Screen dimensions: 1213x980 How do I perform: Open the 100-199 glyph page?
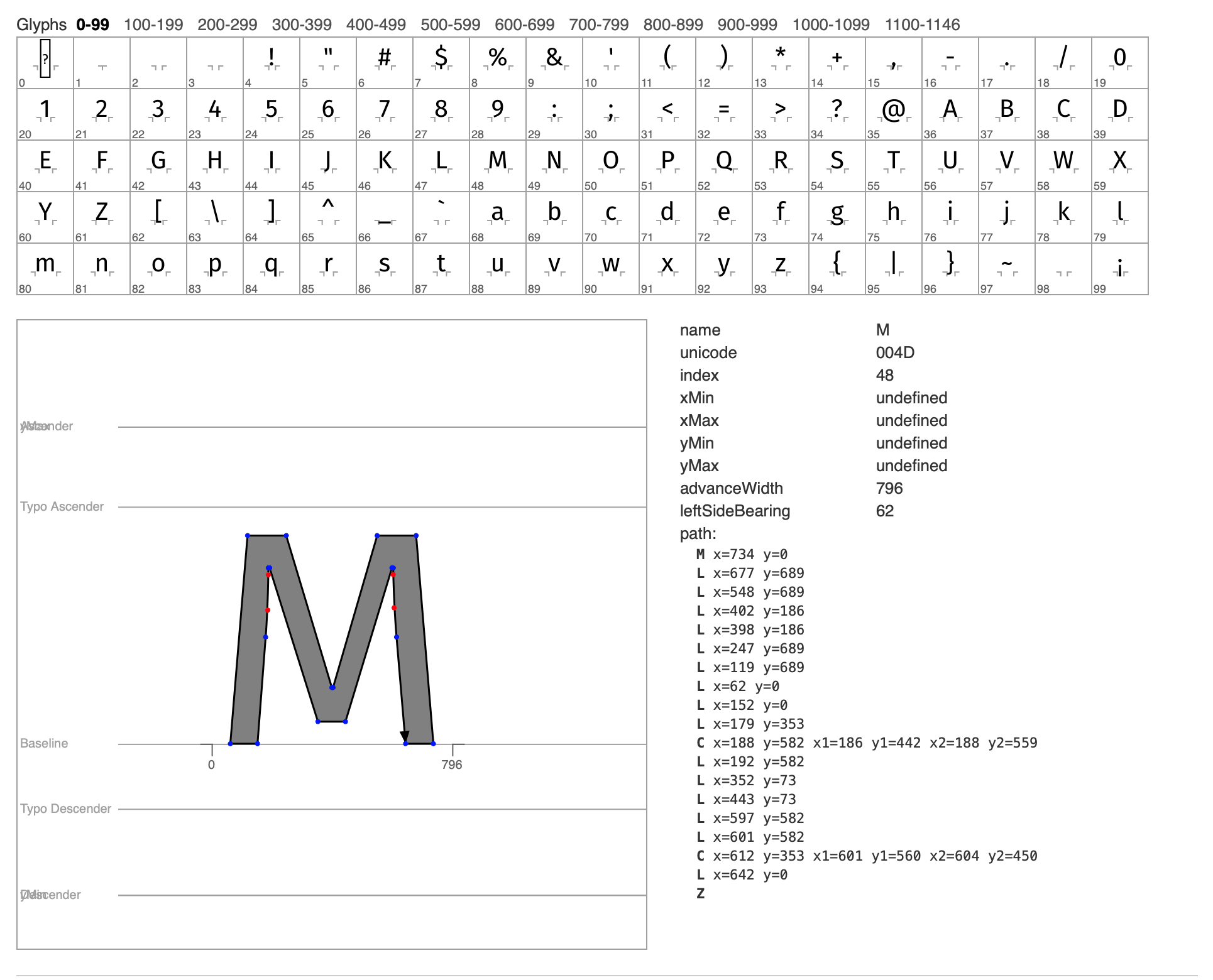tap(153, 24)
